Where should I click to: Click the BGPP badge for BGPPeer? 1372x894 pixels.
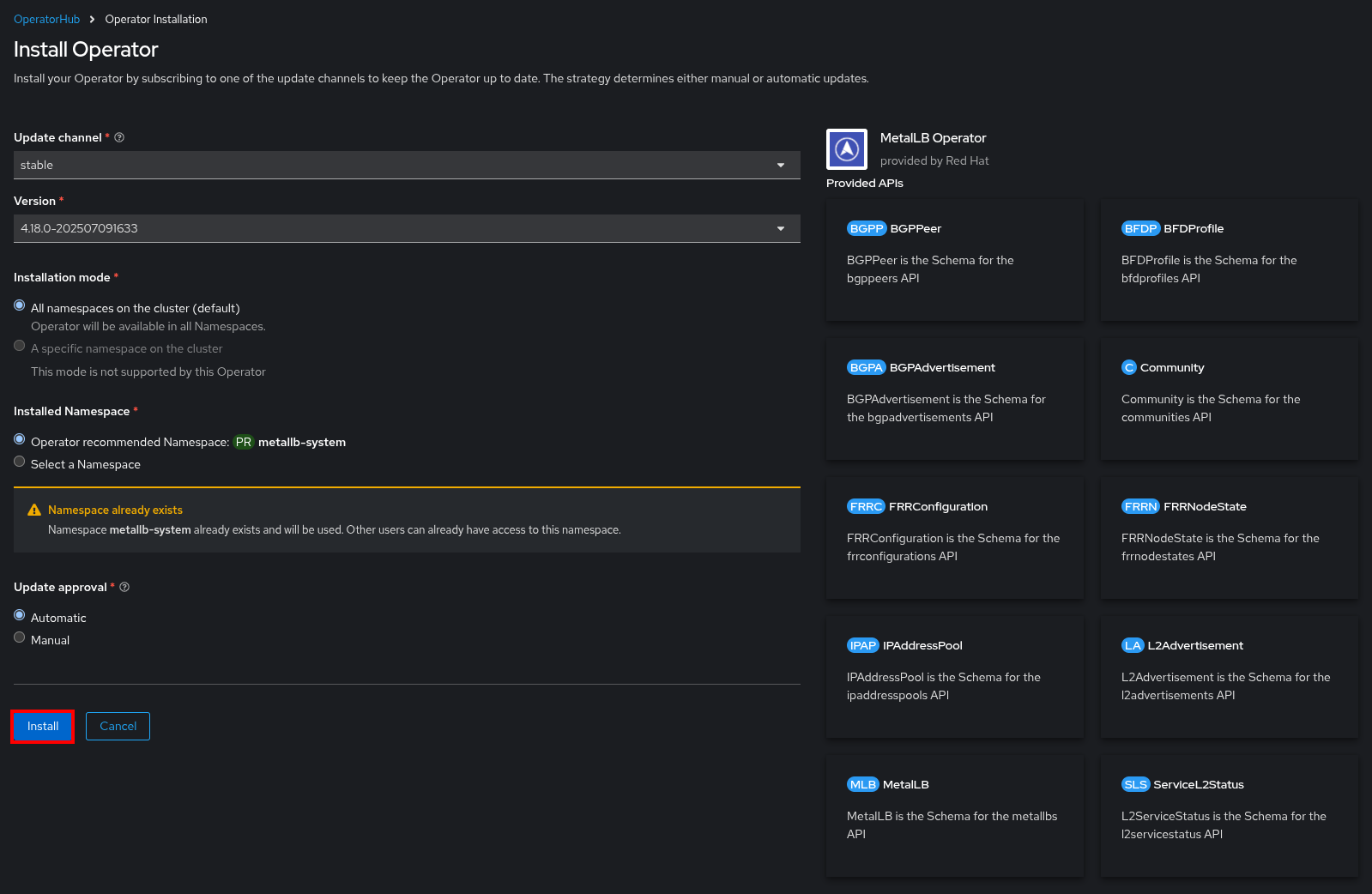point(867,228)
